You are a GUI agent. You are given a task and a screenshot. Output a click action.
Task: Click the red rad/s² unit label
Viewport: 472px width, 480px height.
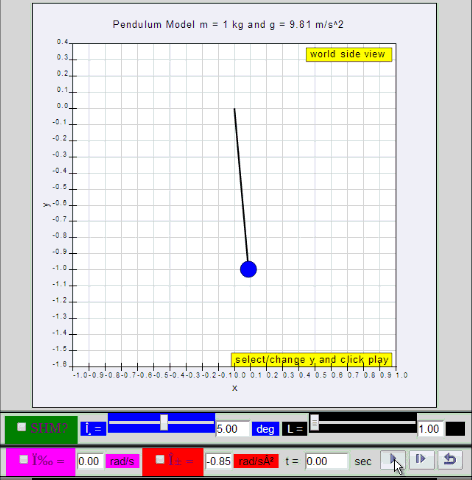pos(256,461)
